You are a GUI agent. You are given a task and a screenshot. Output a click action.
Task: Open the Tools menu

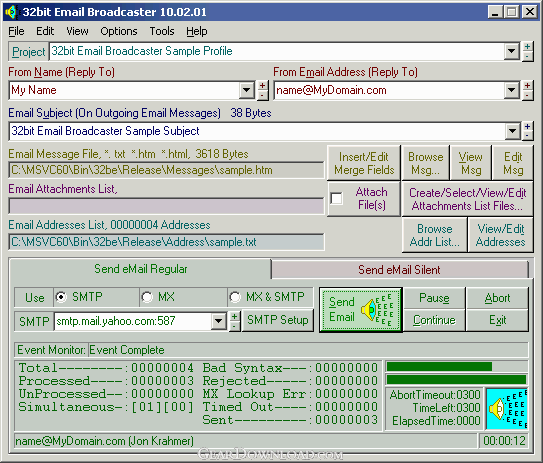click(162, 32)
